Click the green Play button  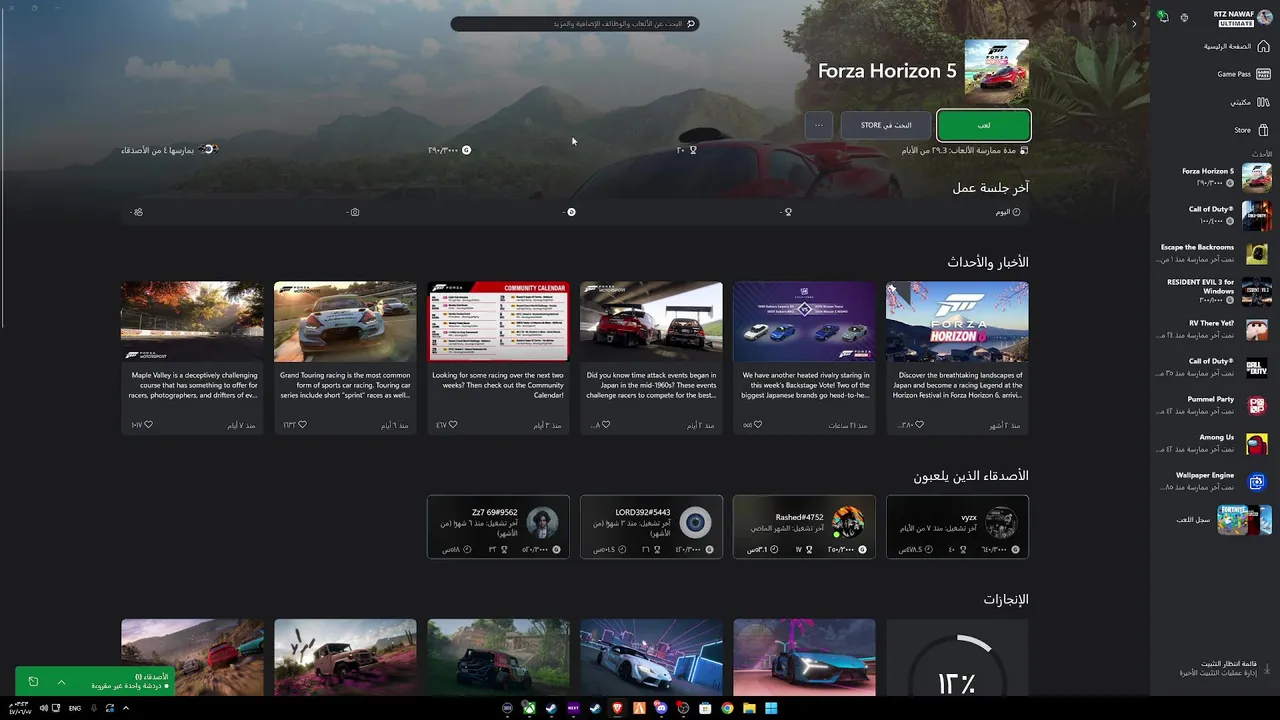(x=984, y=125)
